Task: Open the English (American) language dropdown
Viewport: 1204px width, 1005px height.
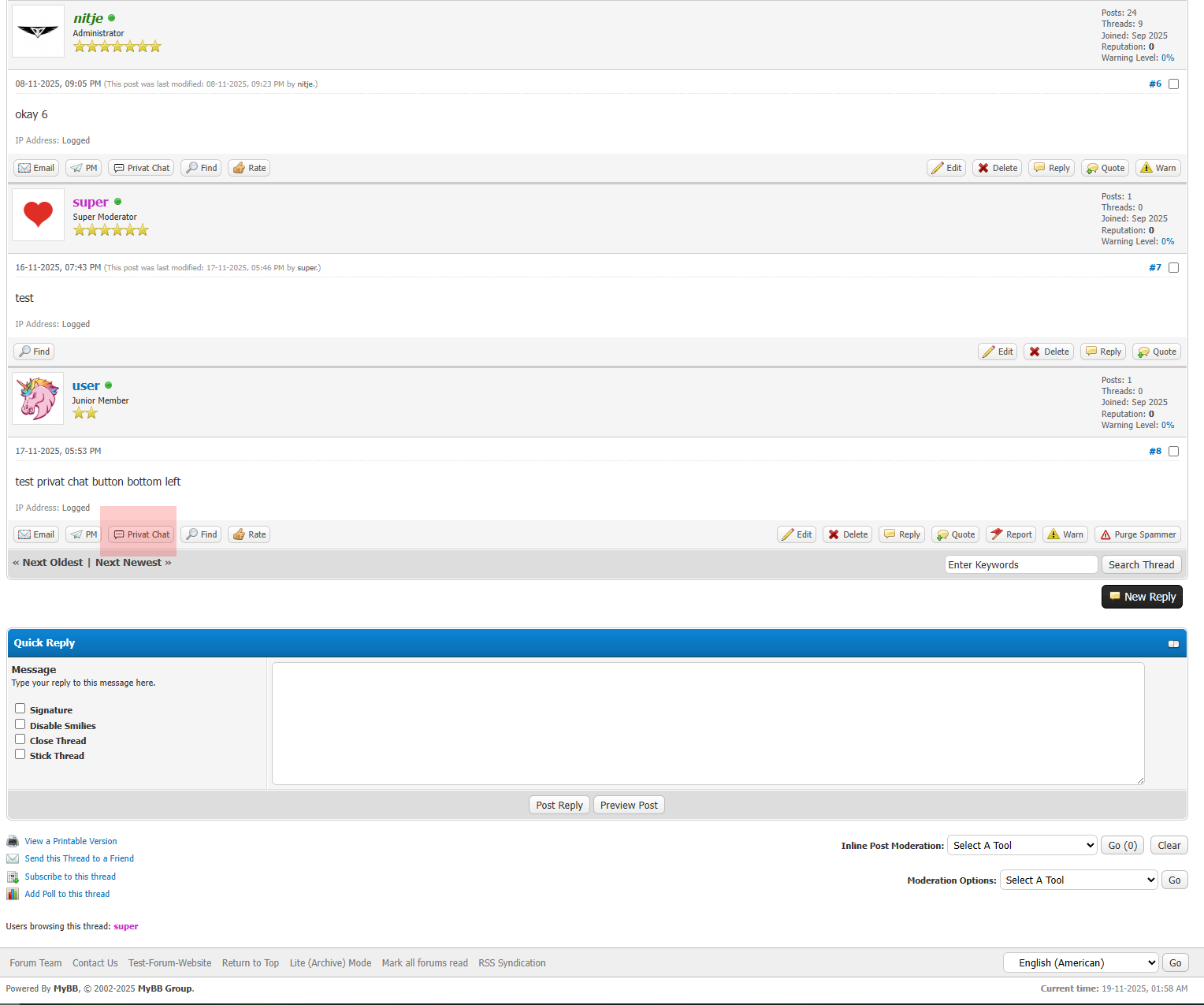Action: coord(1080,962)
